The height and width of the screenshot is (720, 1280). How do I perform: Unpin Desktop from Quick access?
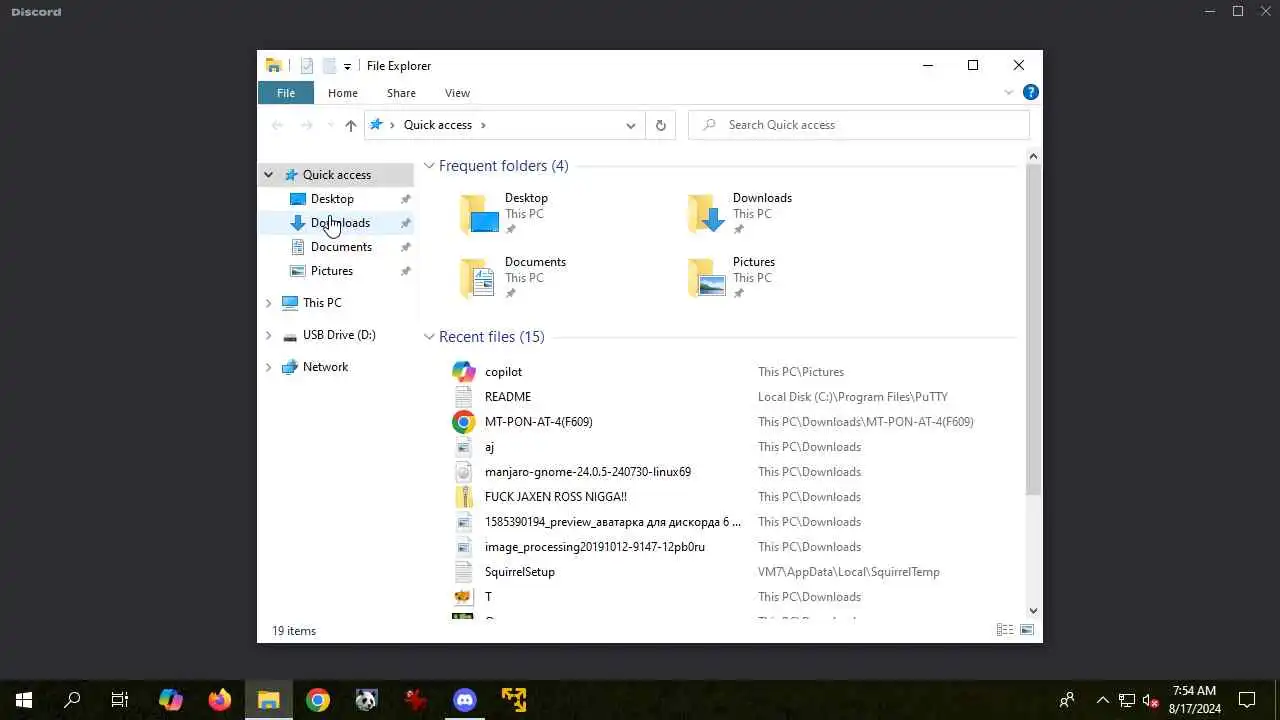tap(405, 199)
